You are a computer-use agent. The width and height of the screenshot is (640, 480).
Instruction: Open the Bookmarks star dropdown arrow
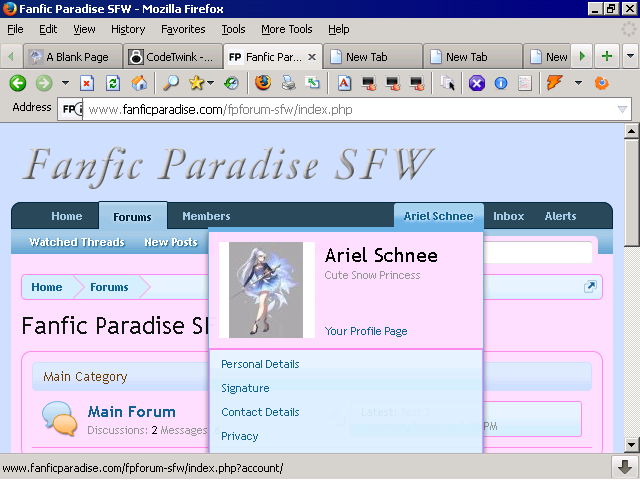point(210,83)
